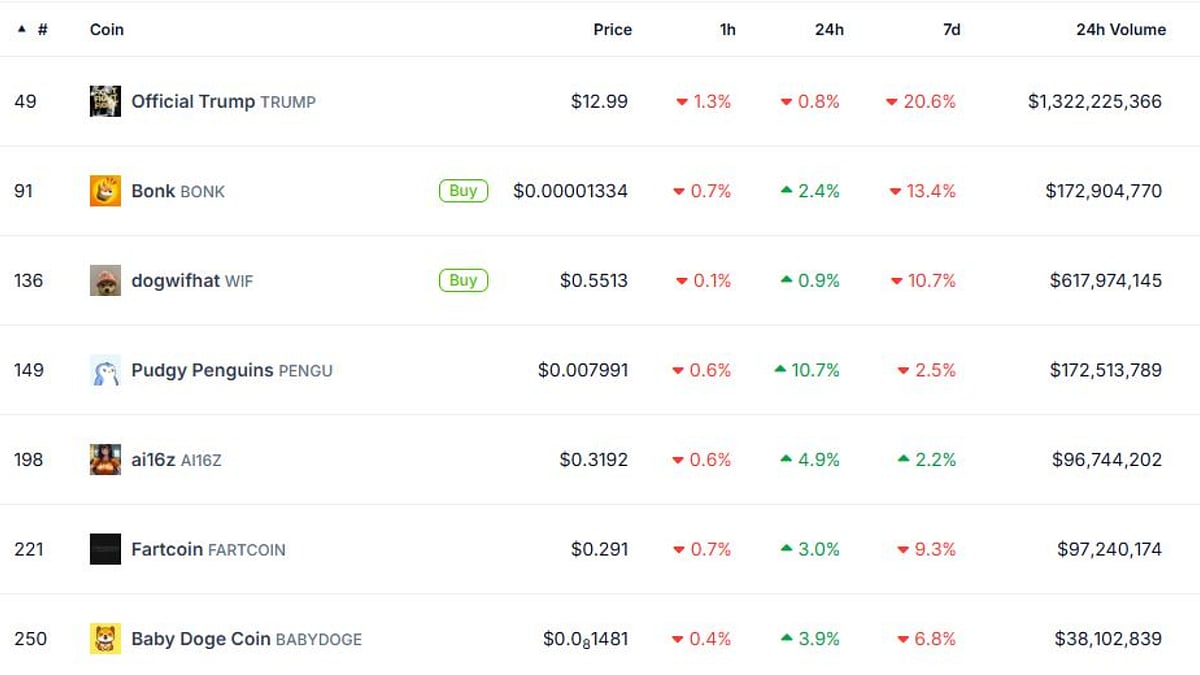Click the Pudgy Penguins coin logo

coord(105,370)
